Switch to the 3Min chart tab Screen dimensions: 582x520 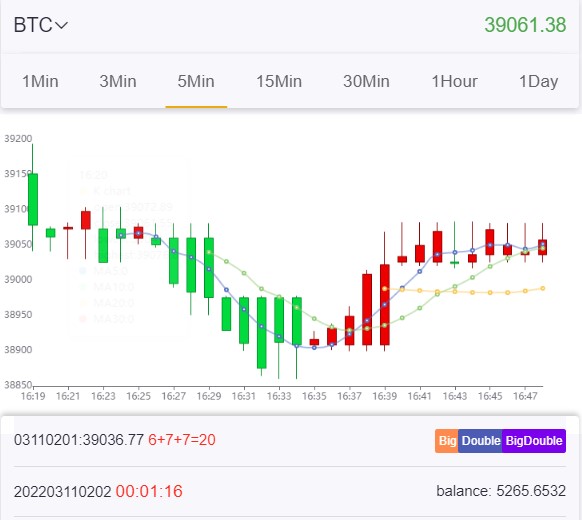coord(118,81)
